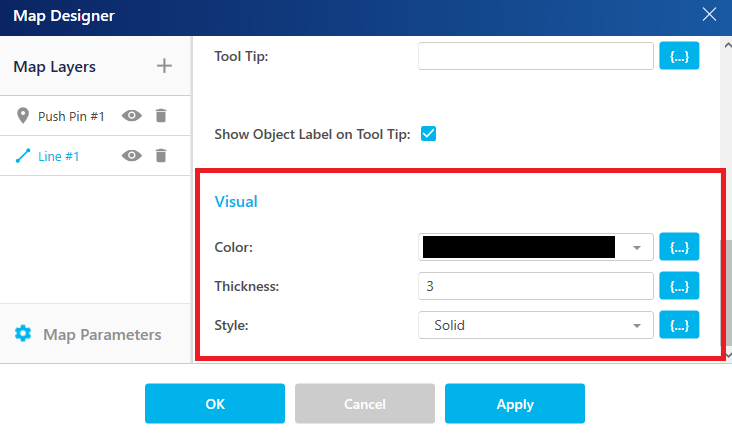
Task: Click the OK button
Action: [215, 403]
